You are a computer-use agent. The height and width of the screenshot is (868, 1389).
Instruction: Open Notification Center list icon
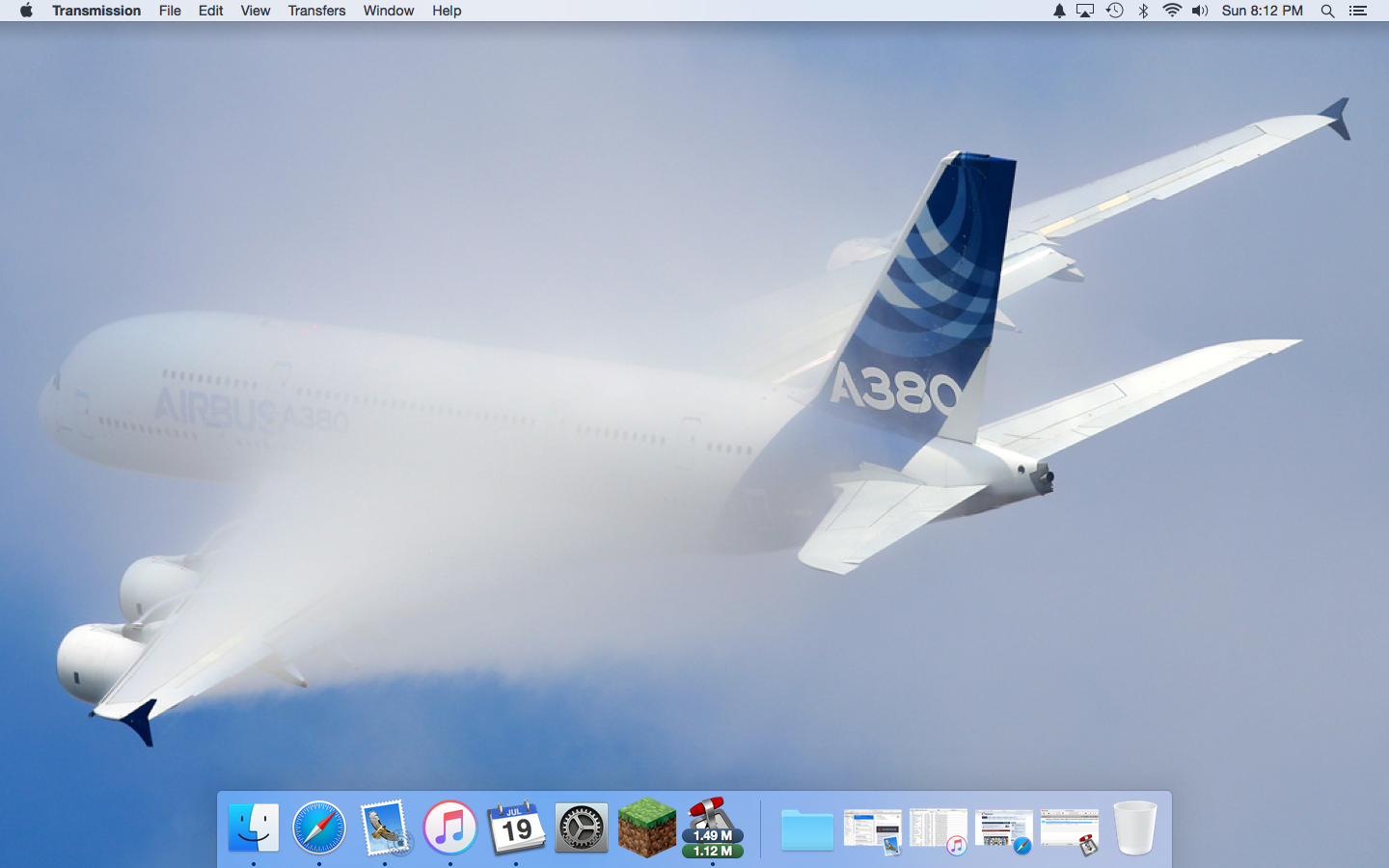(1358, 11)
